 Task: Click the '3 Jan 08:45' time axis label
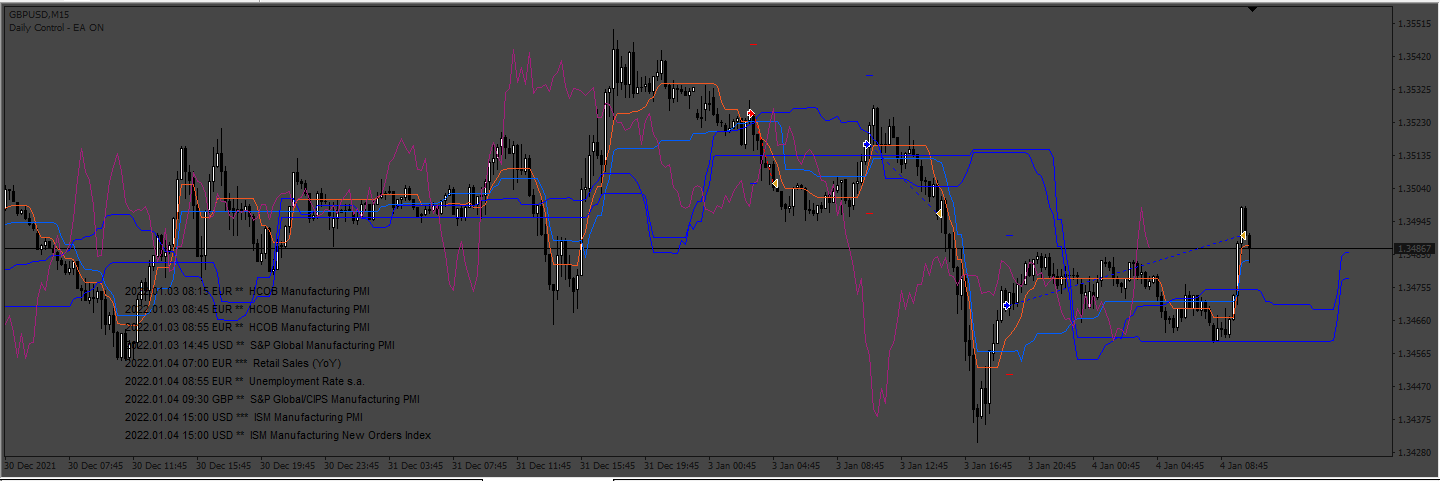click(862, 465)
